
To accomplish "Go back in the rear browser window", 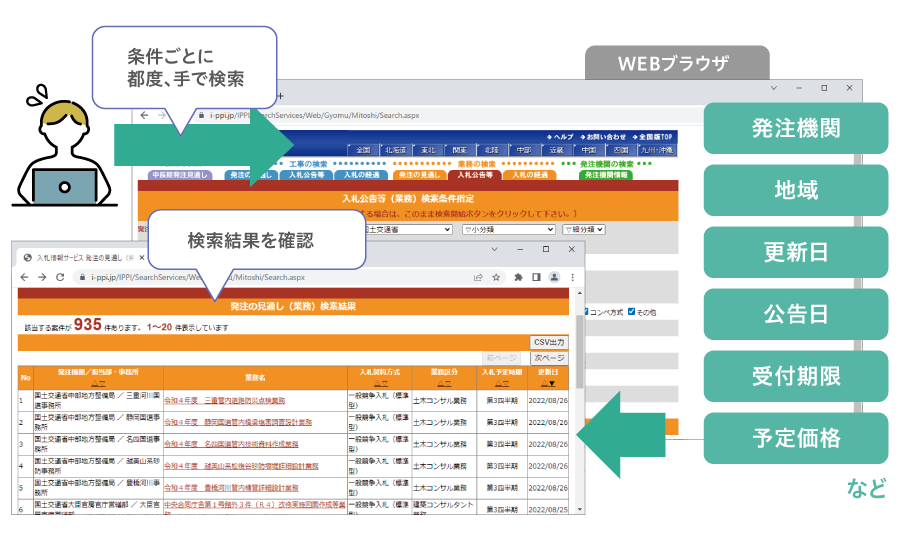I will tap(144, 115).
